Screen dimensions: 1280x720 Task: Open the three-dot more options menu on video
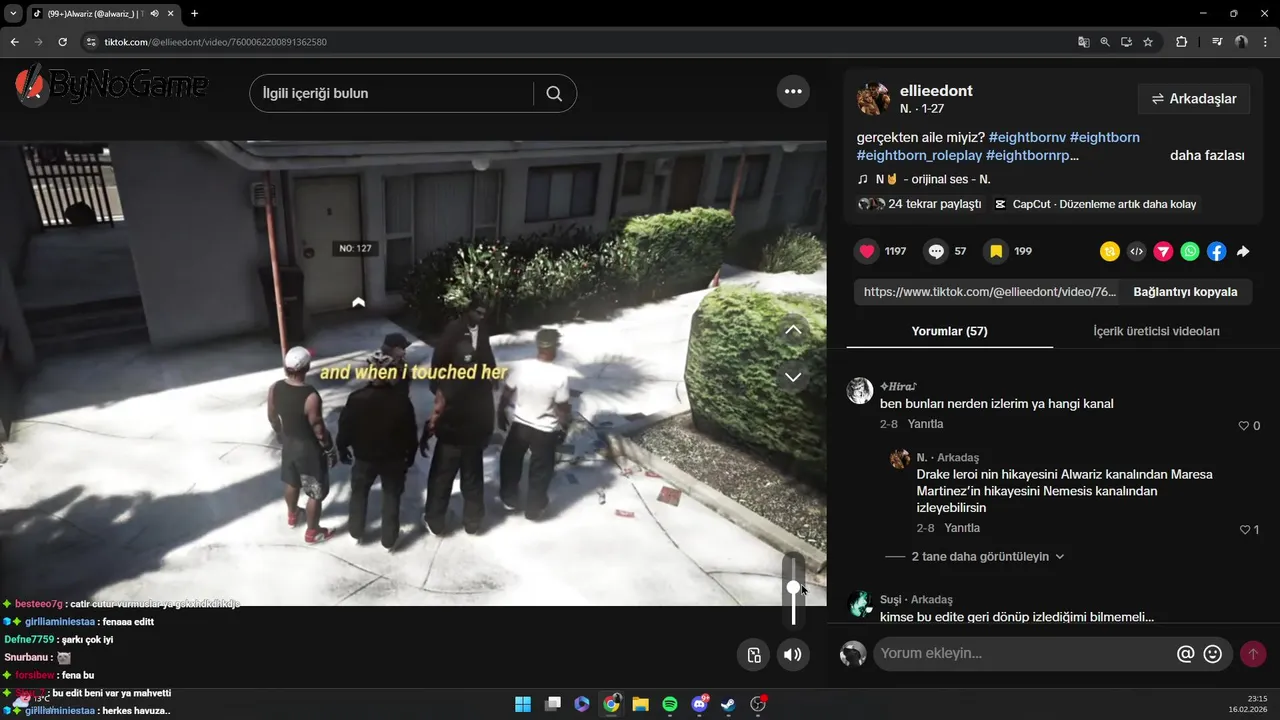(793, 92)
